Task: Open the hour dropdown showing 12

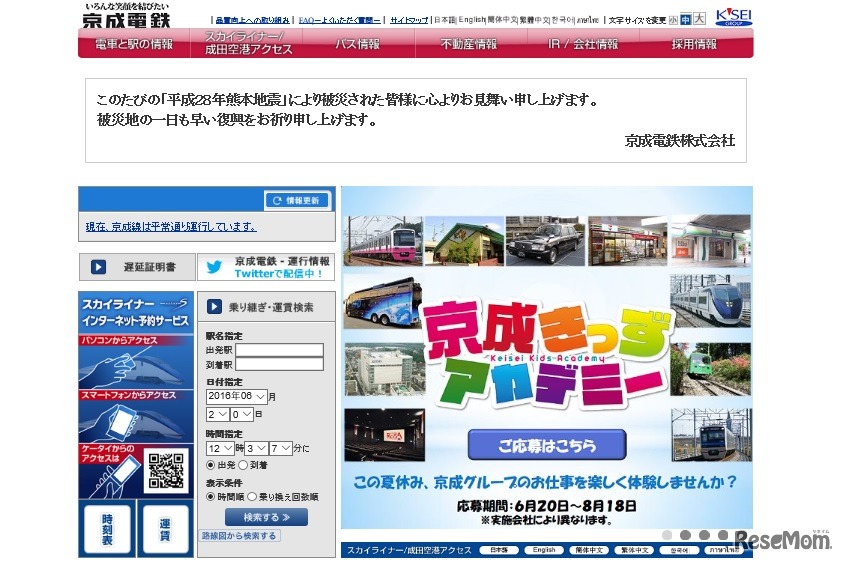Action: [x=220, y=448]
